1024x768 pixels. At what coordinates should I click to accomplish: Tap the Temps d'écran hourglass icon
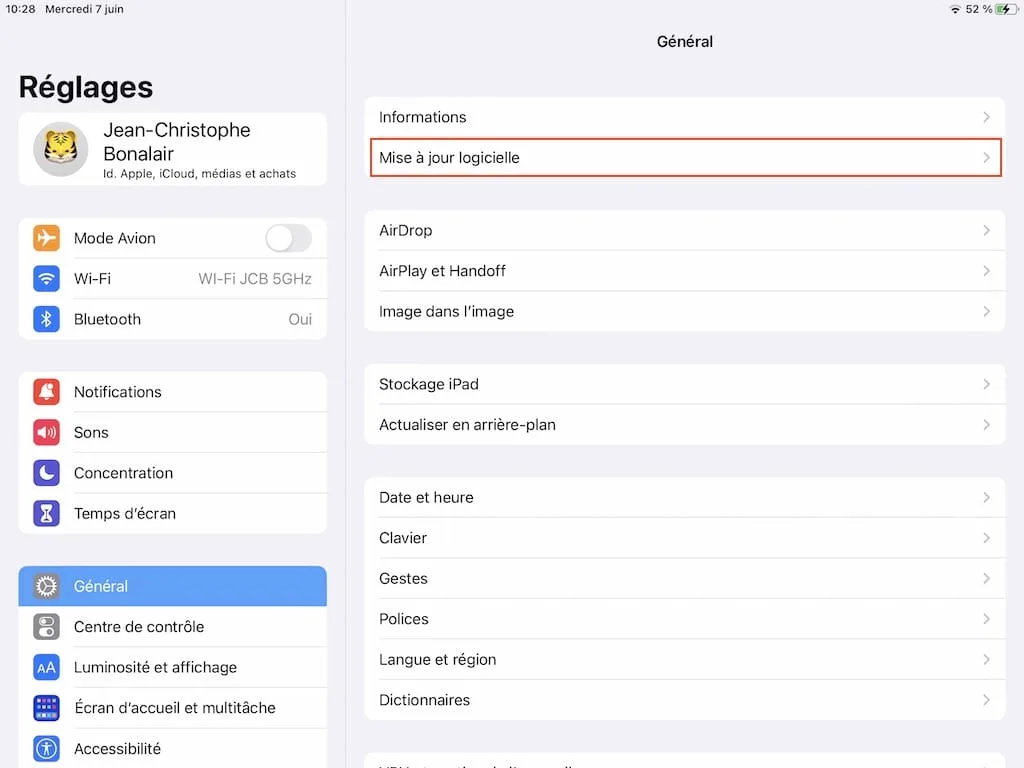pyautogui.click(x=46, y=513)
